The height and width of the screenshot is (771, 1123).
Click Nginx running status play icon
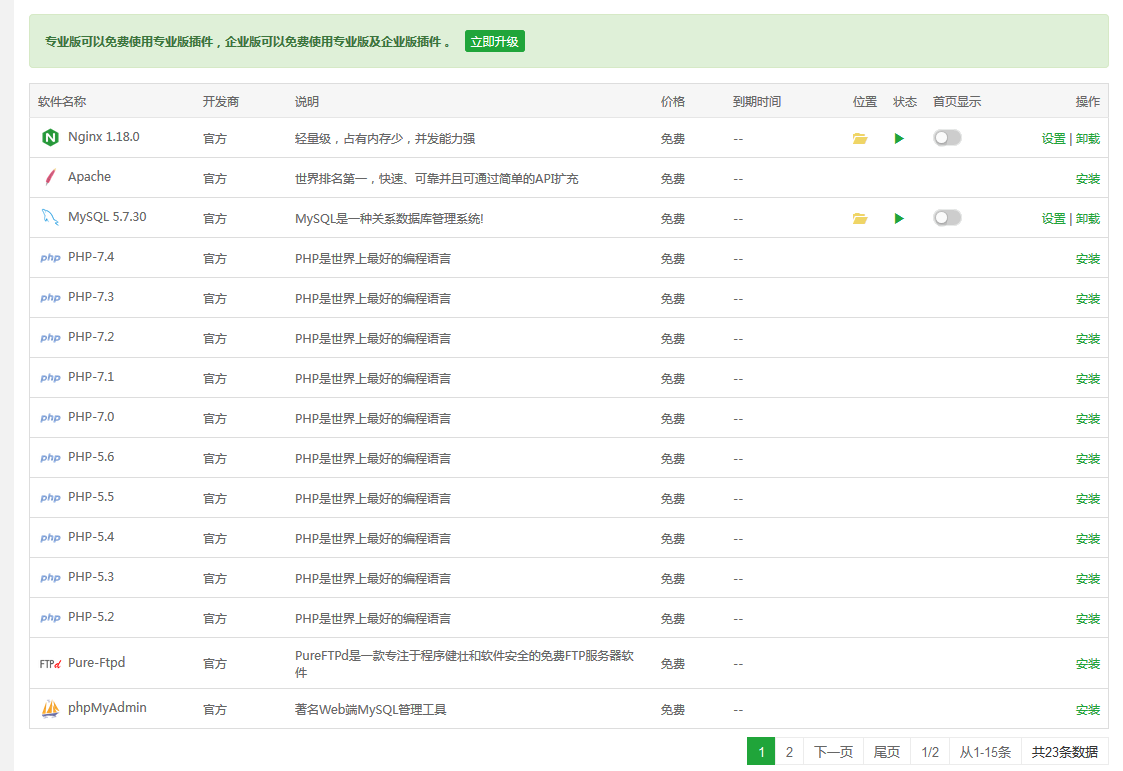[899, 138]
